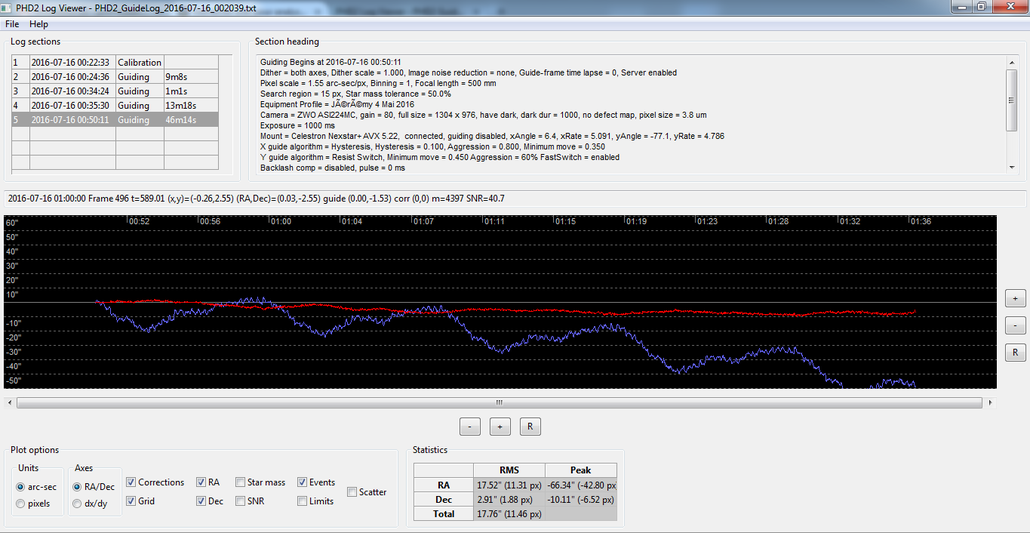This screenshot has height=533, width=1030.
Task: Click the RA RMS value 17.52" cell
Action: [x=508, y=485]
